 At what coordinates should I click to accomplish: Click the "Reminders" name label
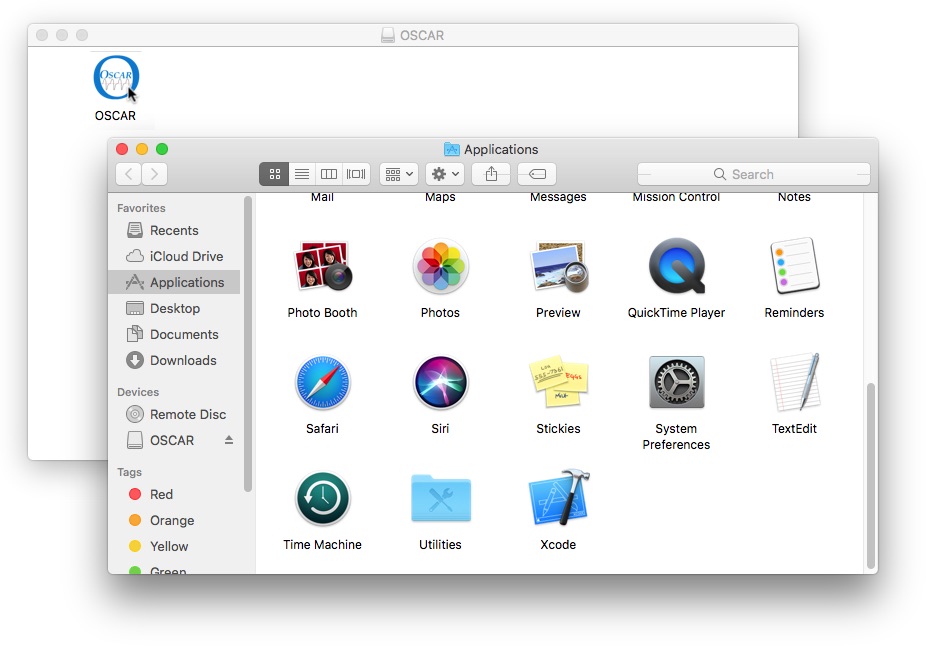point(794,312)
